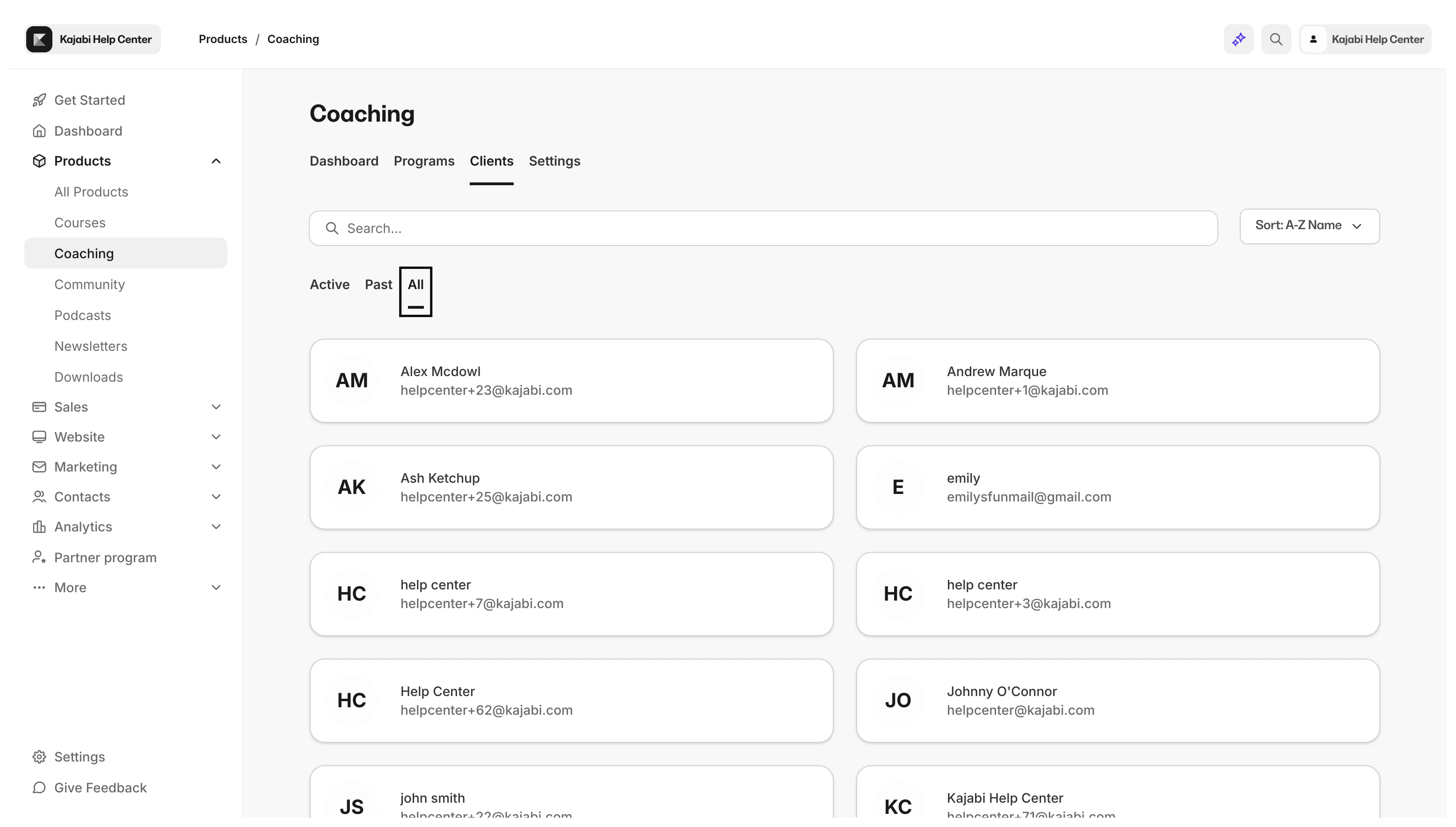
Task: Open the Sort: A-Z Name dropdown
Action: click(x=1309, y=226)
